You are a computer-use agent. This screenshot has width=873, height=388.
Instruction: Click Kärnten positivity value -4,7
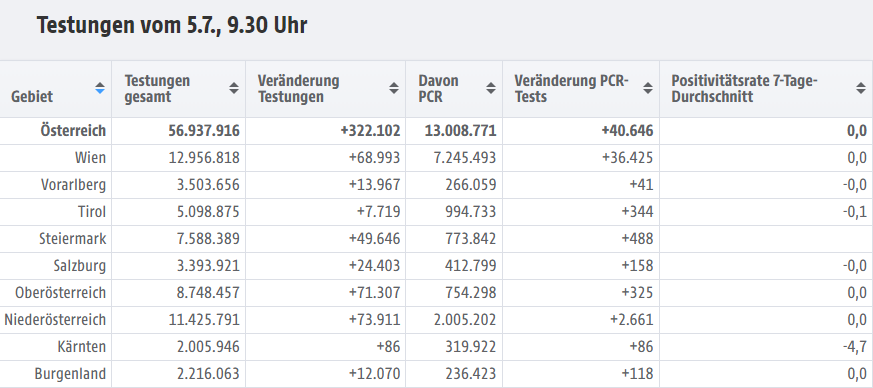pos(855,347)
